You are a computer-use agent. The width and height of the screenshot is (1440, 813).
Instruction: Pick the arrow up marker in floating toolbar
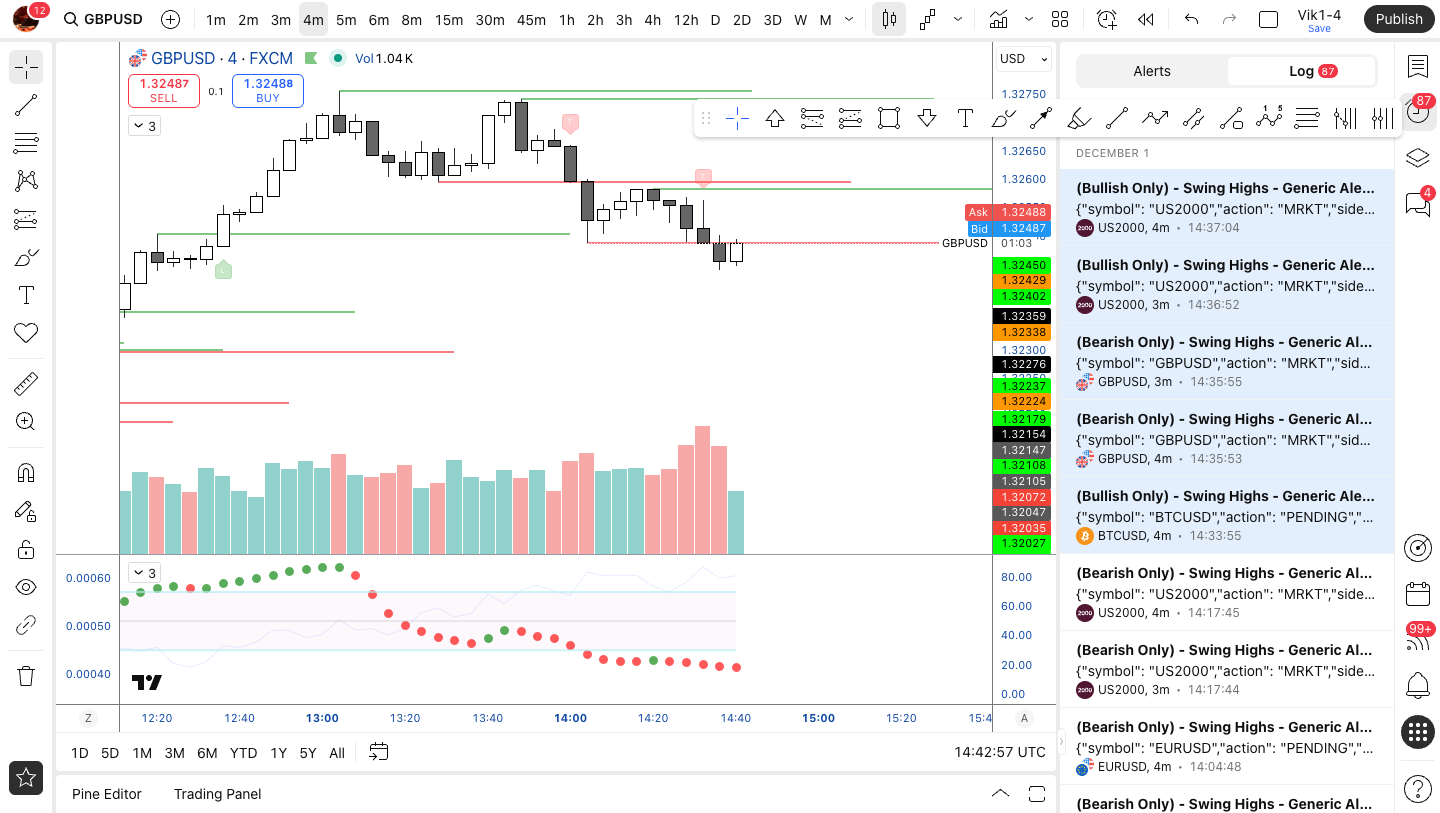775,119
